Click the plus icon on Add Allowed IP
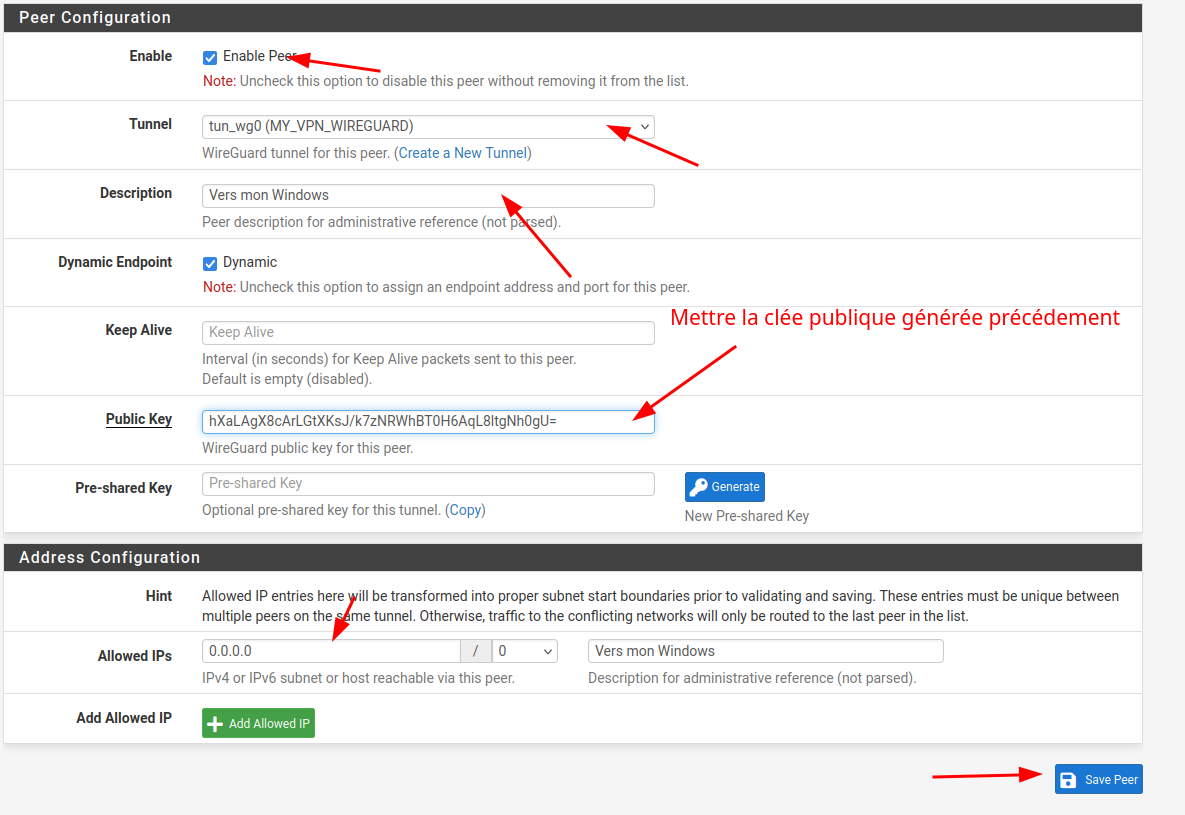This screenshot has width=1185, height=815. point(215,724)
